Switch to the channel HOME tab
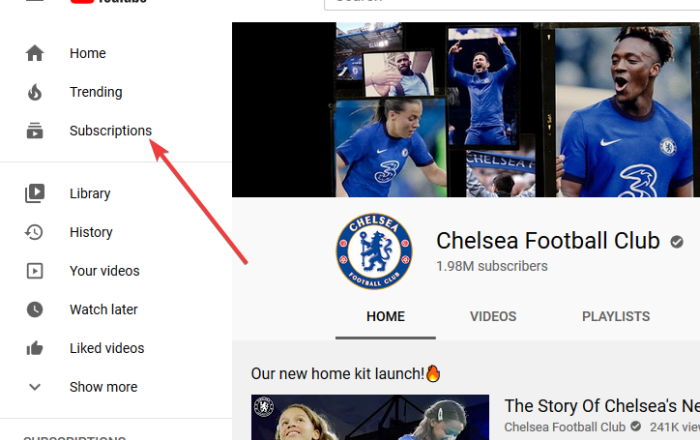The image size is (700, 440). 385,316
